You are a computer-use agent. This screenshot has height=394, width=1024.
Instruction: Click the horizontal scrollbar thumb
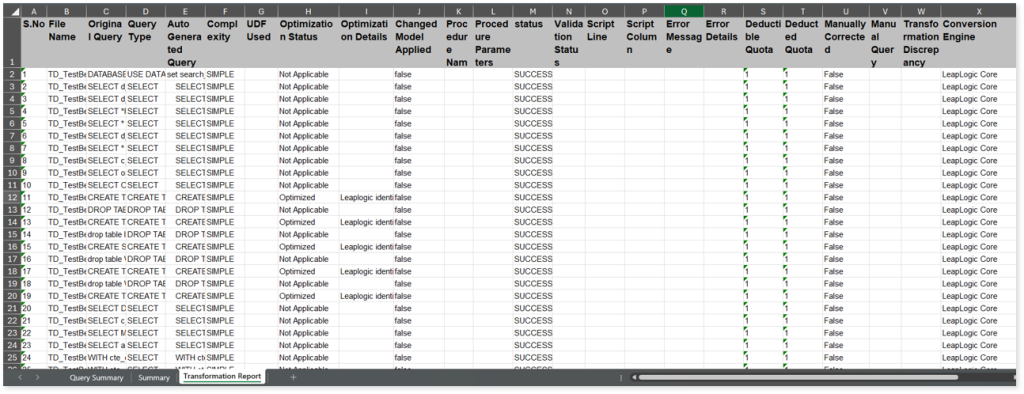pyautogui.click(x=798, y=377)
